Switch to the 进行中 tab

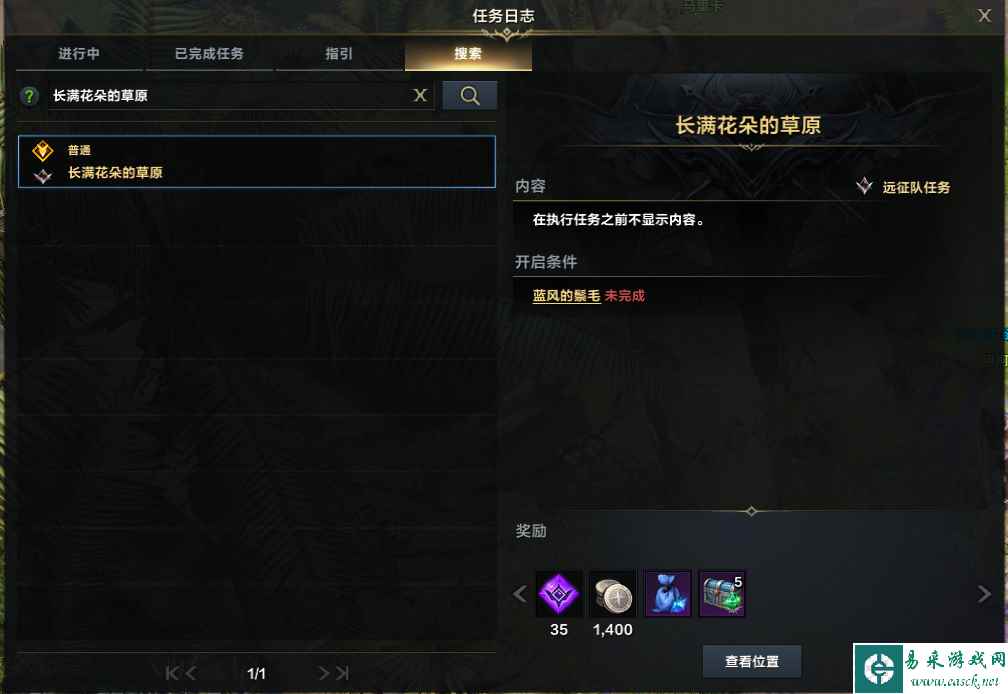[x=79, y=54]
